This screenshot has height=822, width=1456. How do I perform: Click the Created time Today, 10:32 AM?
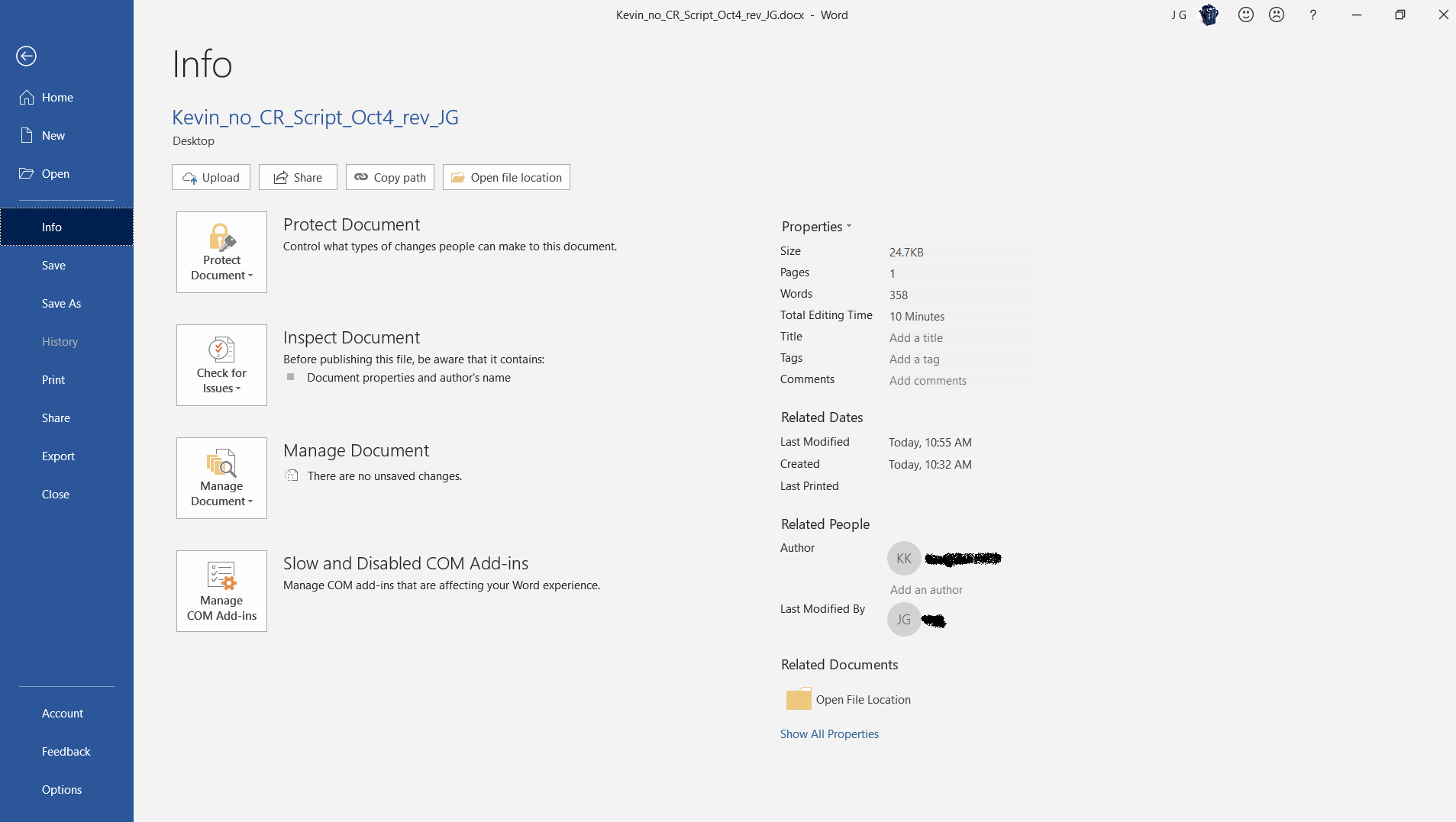(x=930, y=465)
